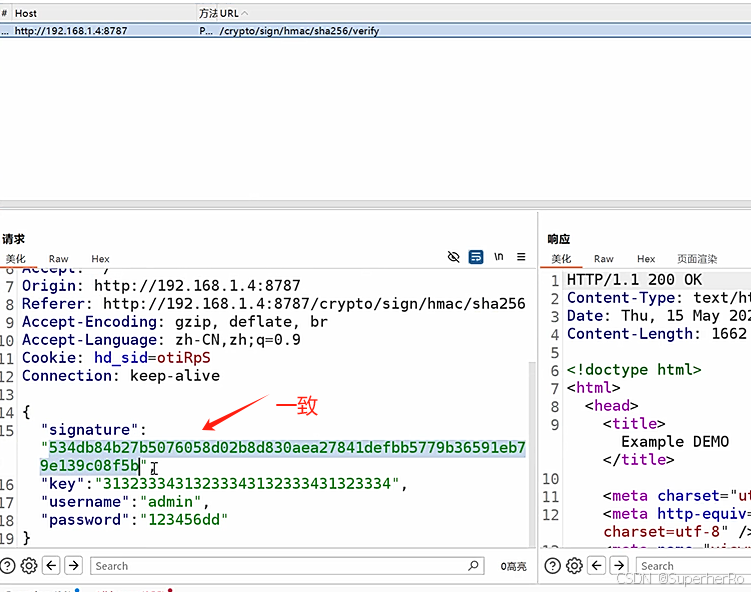Screen dimensions: 751x592
Task: Click the 方法 column header
Action: pyautogui.click(x=208, y=13)
